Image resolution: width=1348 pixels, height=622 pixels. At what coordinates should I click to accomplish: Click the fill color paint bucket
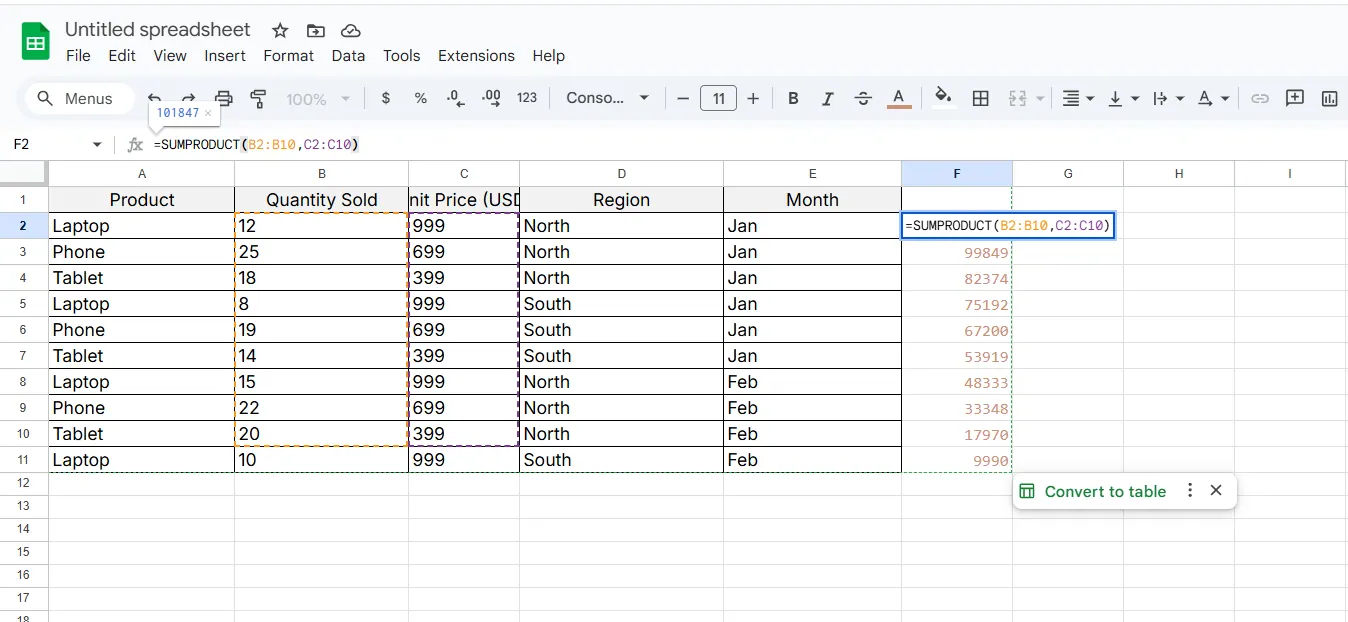point(942,97)
